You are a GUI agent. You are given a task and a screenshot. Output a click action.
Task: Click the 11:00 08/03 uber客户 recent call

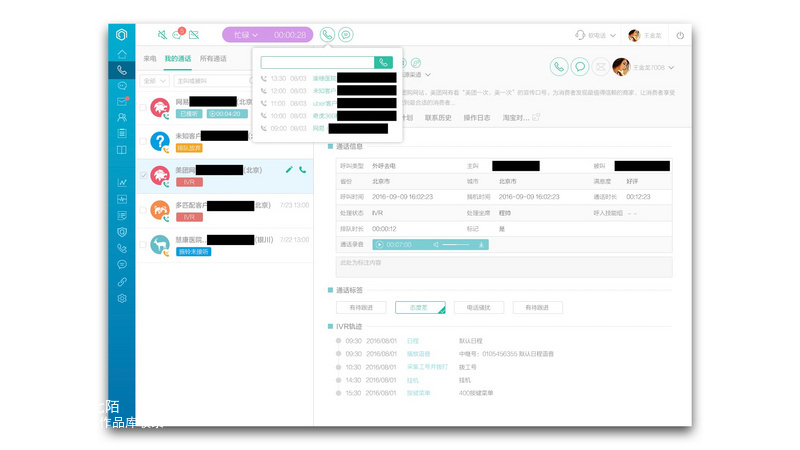(x=328, y=103)
